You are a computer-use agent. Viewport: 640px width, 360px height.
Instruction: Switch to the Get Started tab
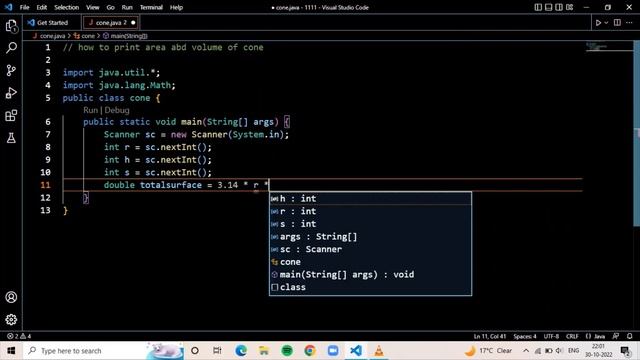coord(52,23)
